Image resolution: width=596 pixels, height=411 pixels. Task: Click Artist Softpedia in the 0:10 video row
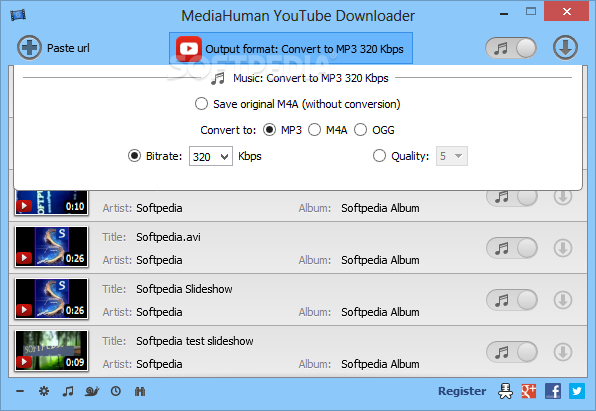[x=159, y=208]
